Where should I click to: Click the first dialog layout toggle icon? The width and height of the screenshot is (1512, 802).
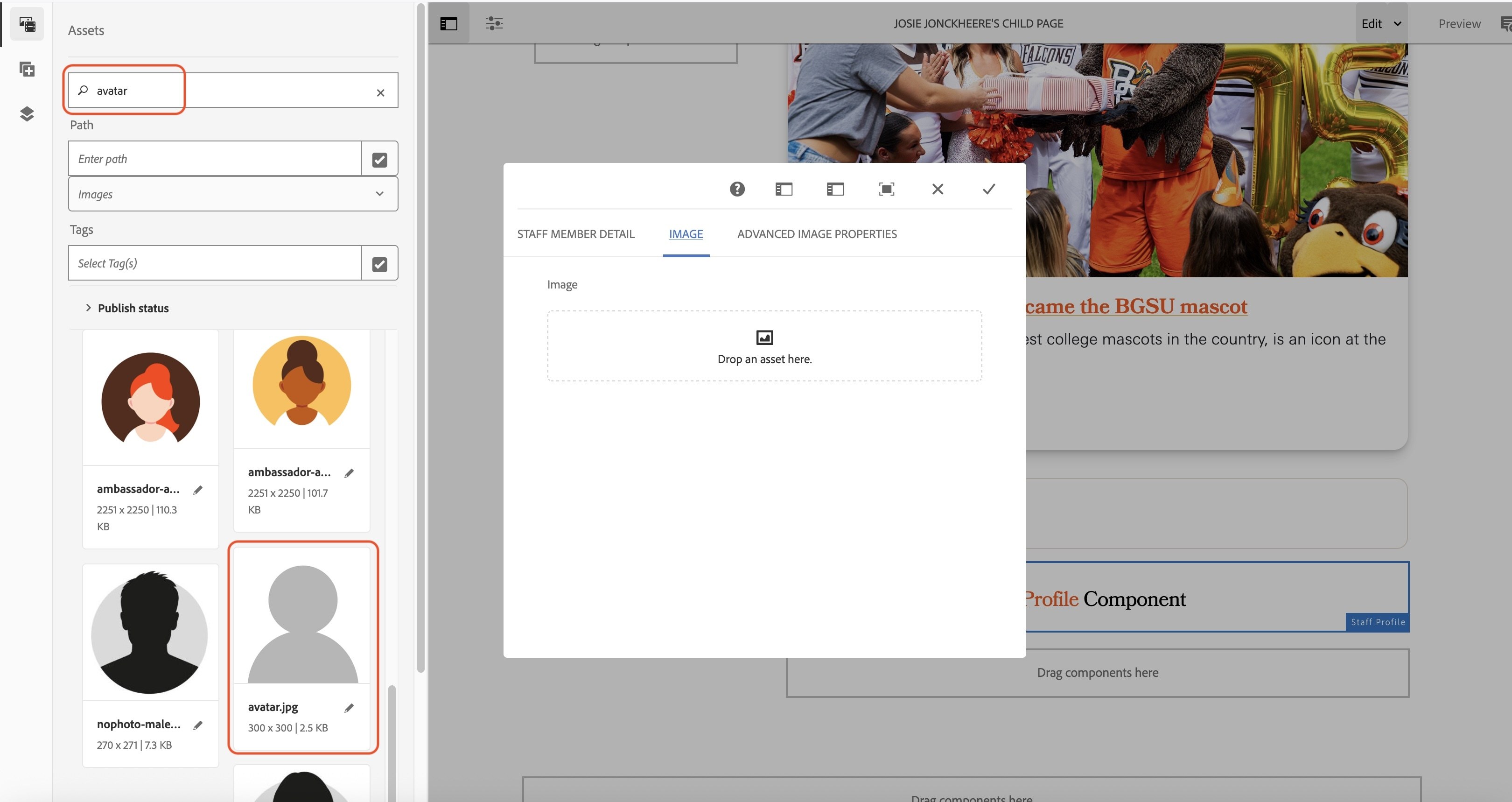click(784, 189)
